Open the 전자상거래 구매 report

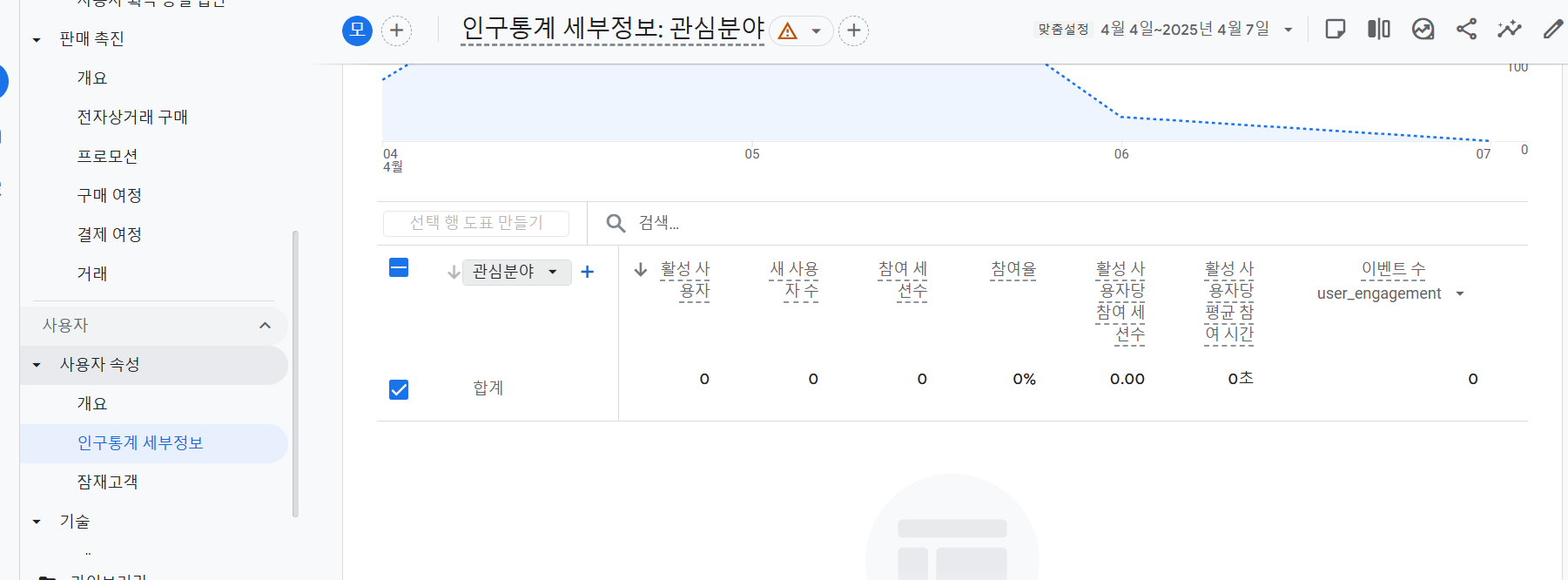point(132,117)
